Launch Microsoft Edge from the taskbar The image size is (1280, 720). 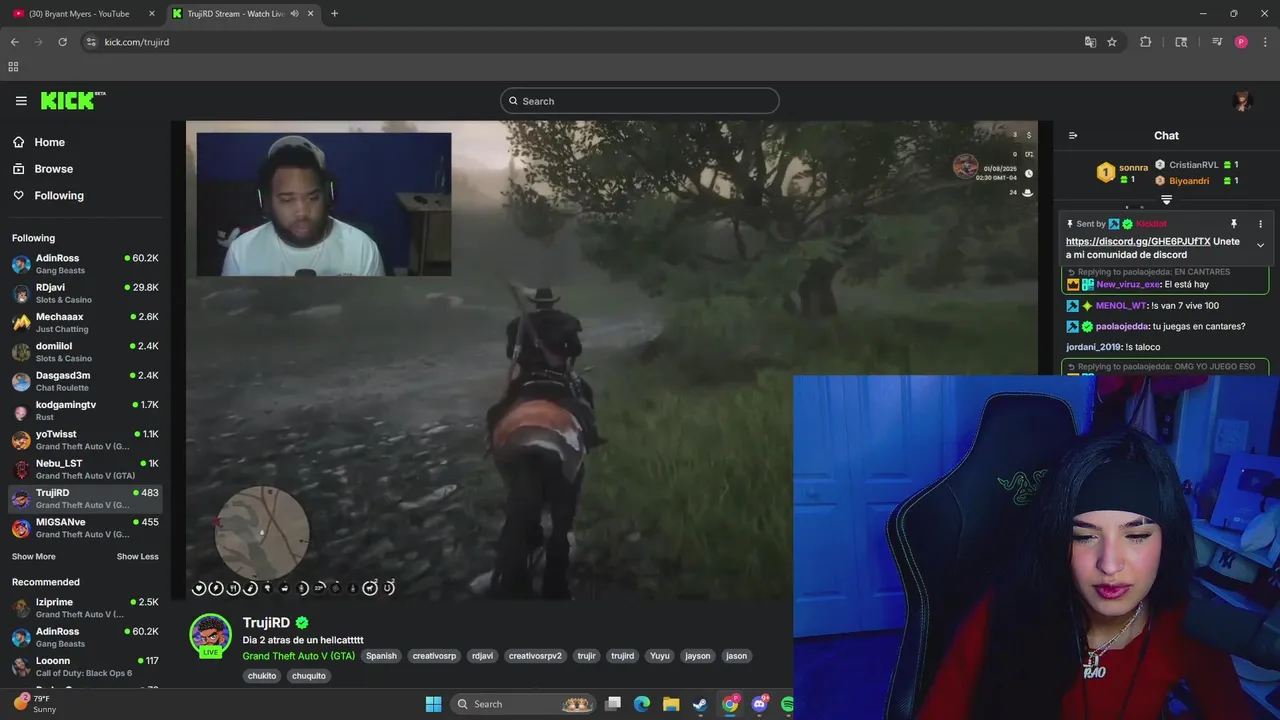coord(642,704)
